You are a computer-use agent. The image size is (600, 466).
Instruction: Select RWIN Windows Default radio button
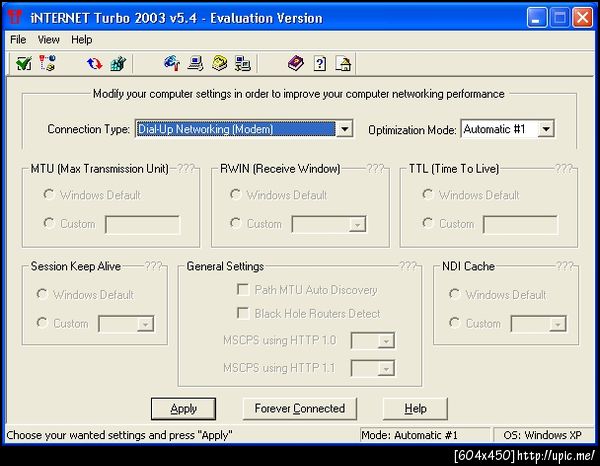[236, 194]
